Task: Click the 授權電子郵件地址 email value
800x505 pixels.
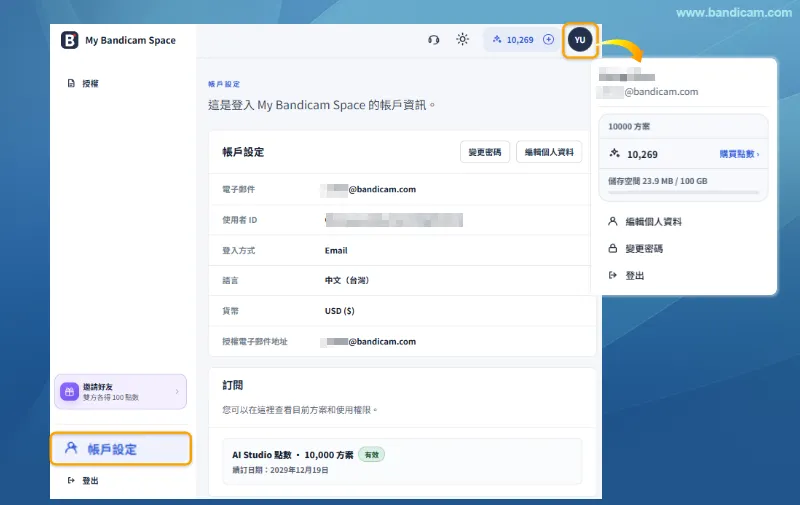Action: [x=368, y=342]
